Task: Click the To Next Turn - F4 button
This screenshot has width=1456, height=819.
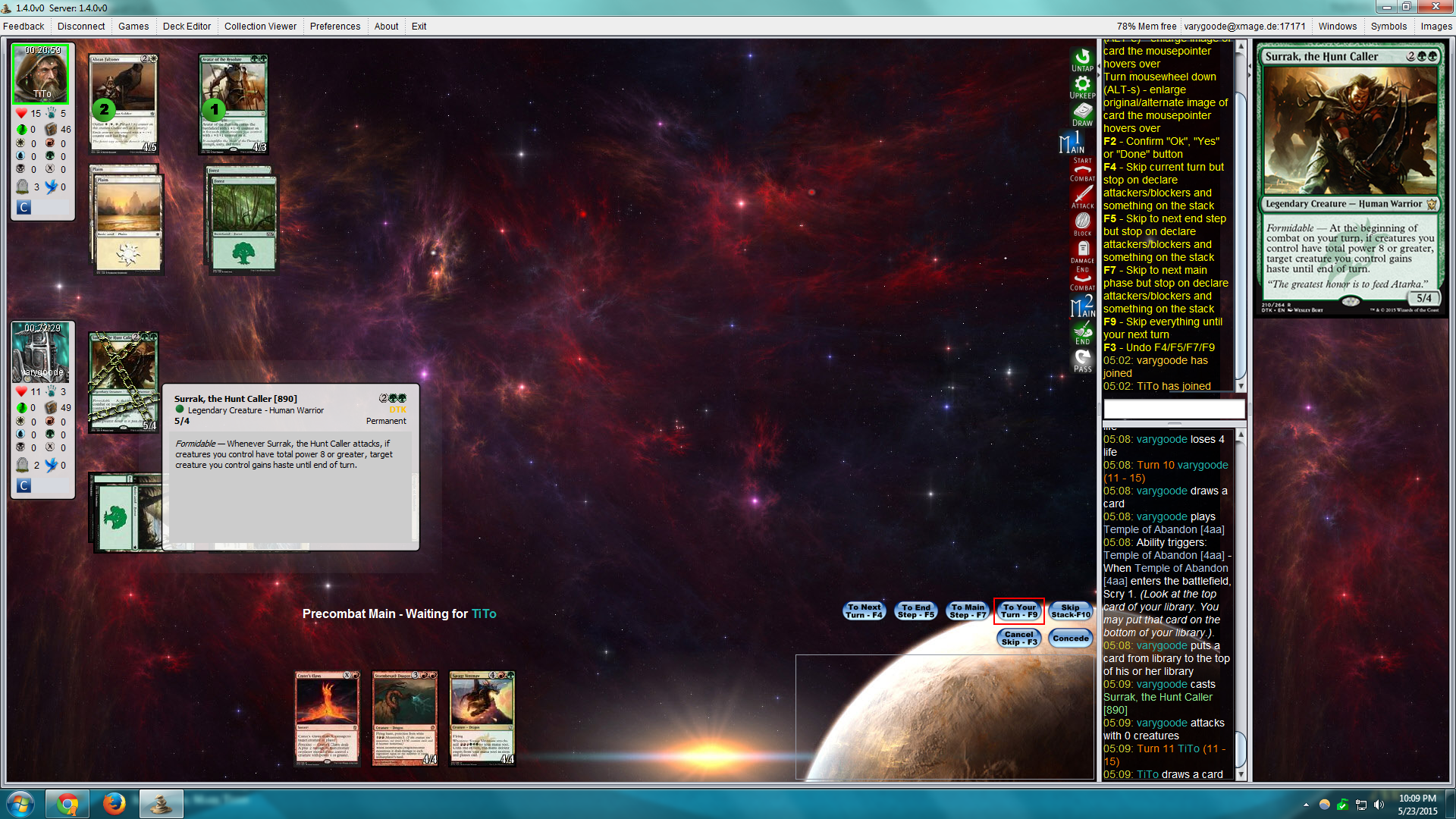Action: pos(864,610)
